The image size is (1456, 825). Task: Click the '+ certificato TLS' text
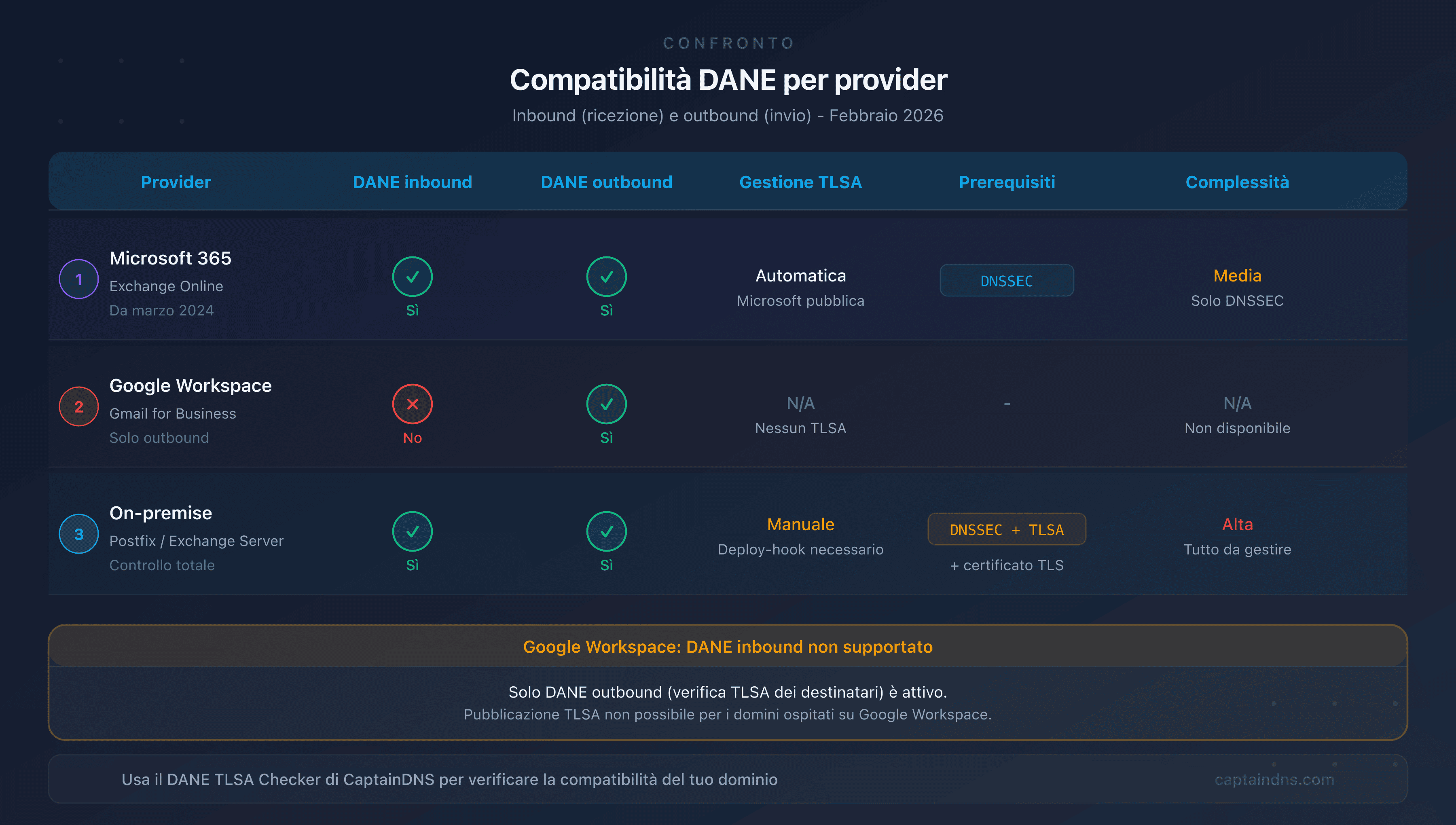click(x=1007, y=565)
